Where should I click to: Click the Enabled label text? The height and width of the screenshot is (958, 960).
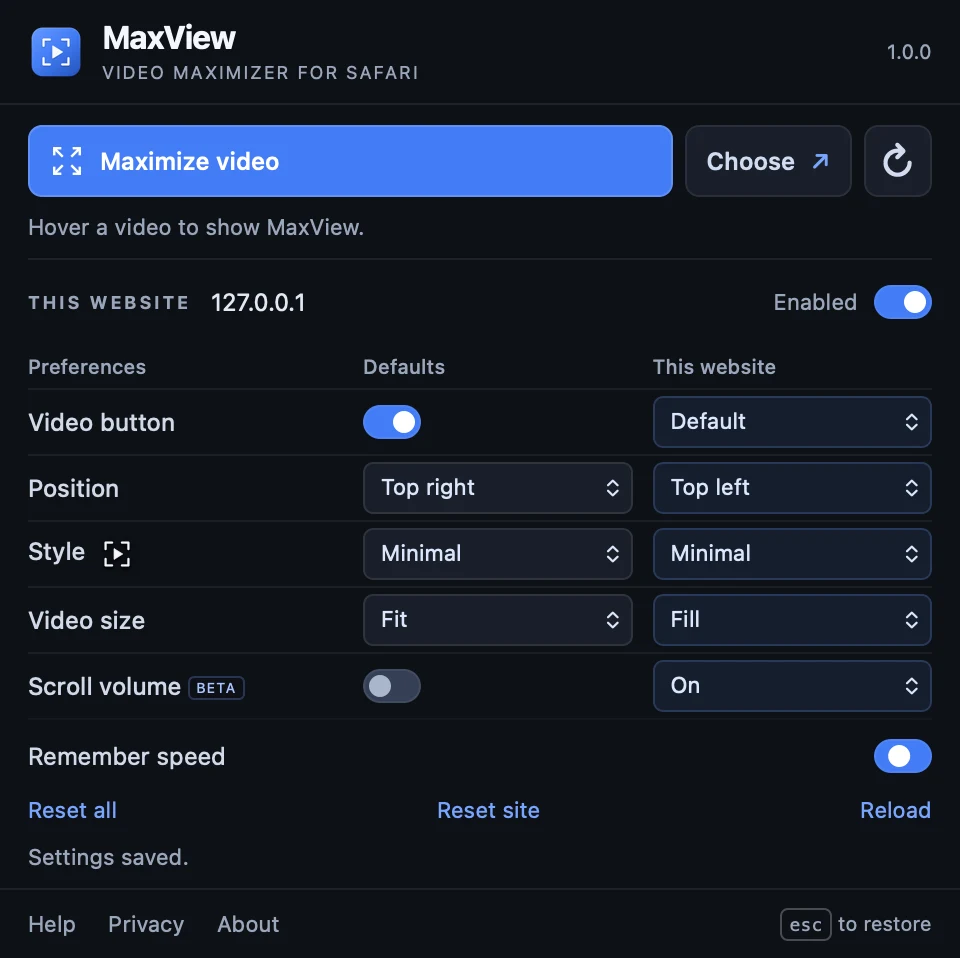[x=815, y=302]
